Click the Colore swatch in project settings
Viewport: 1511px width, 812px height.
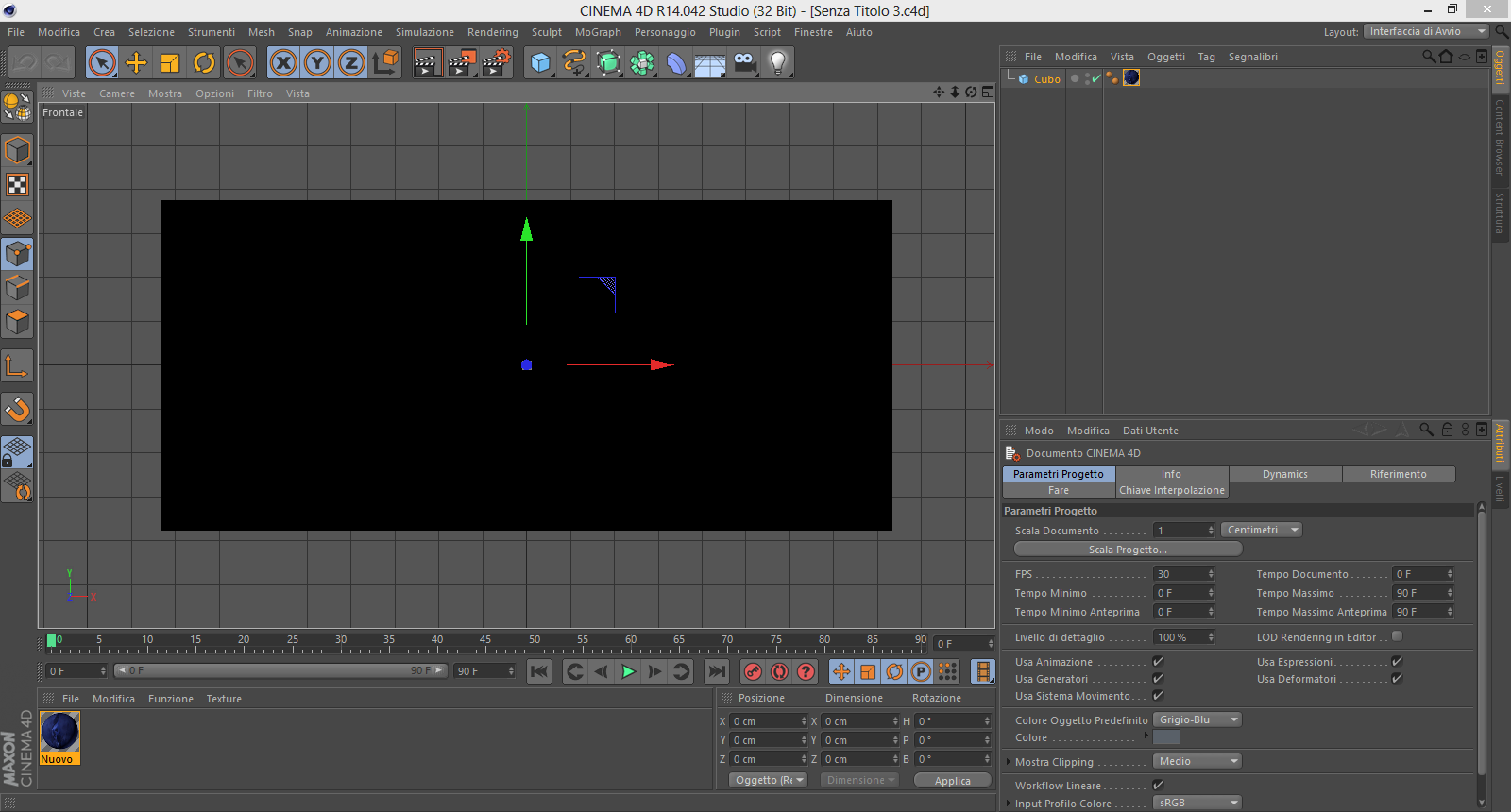pyautogui.click(x=1167, y=737)
